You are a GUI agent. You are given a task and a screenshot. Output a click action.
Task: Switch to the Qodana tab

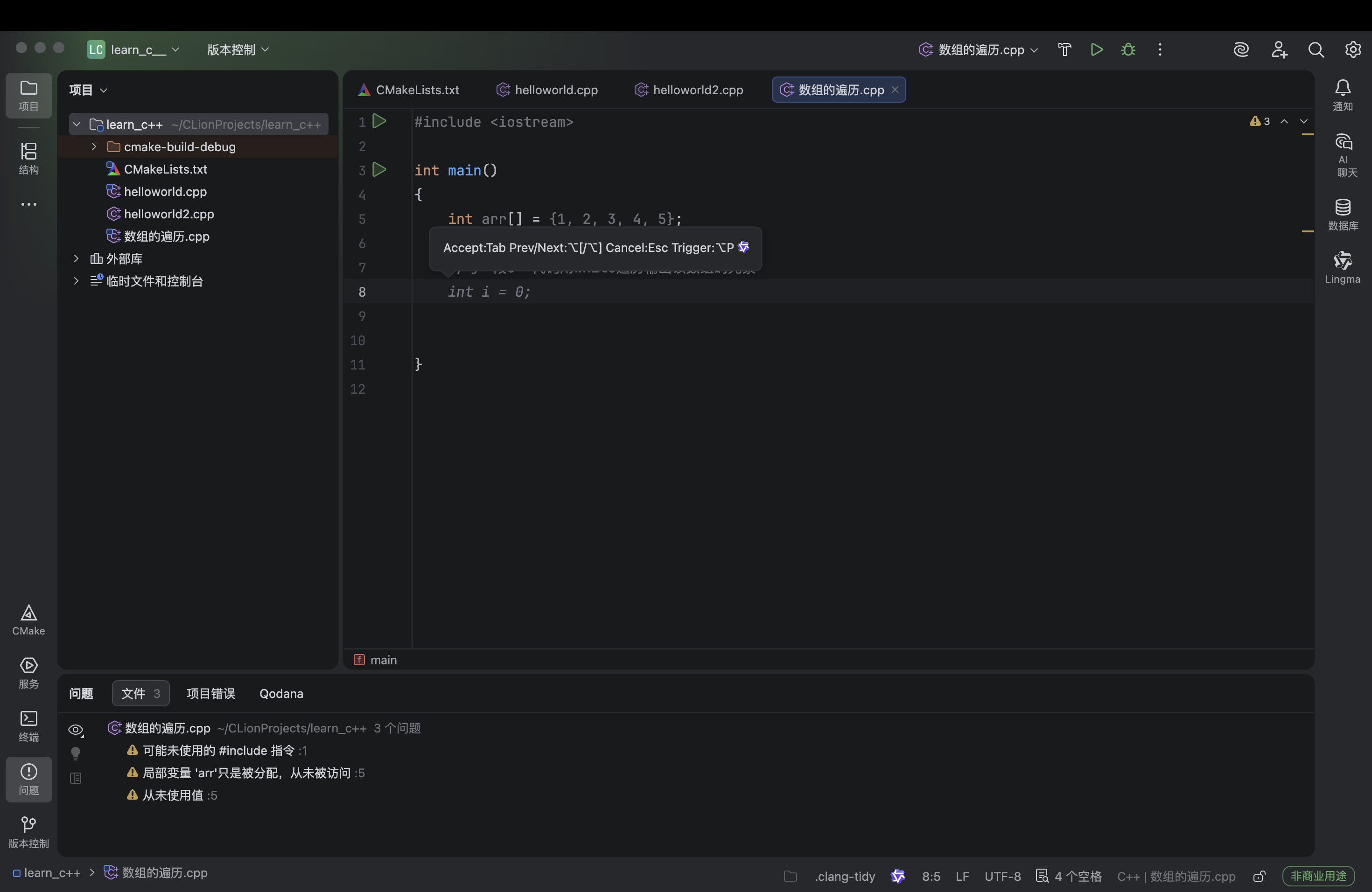(281, 693)
